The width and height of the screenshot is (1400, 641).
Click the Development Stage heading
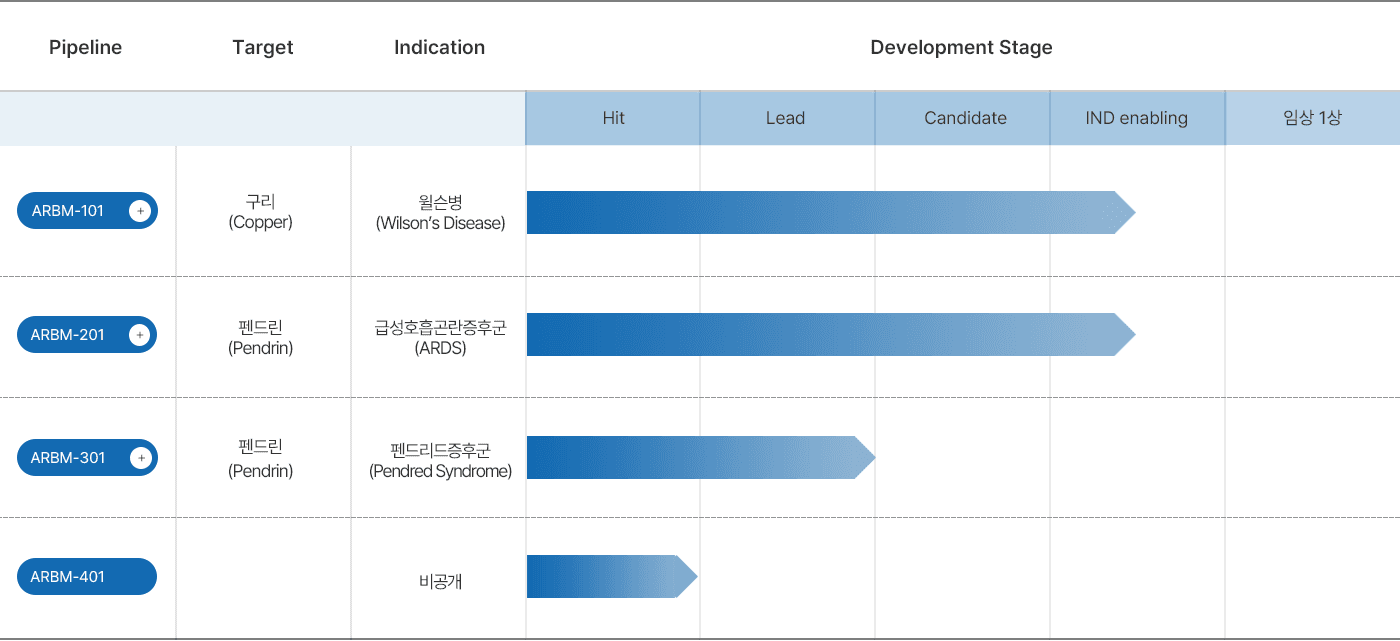pyautogui.click(x=962, y=47)
